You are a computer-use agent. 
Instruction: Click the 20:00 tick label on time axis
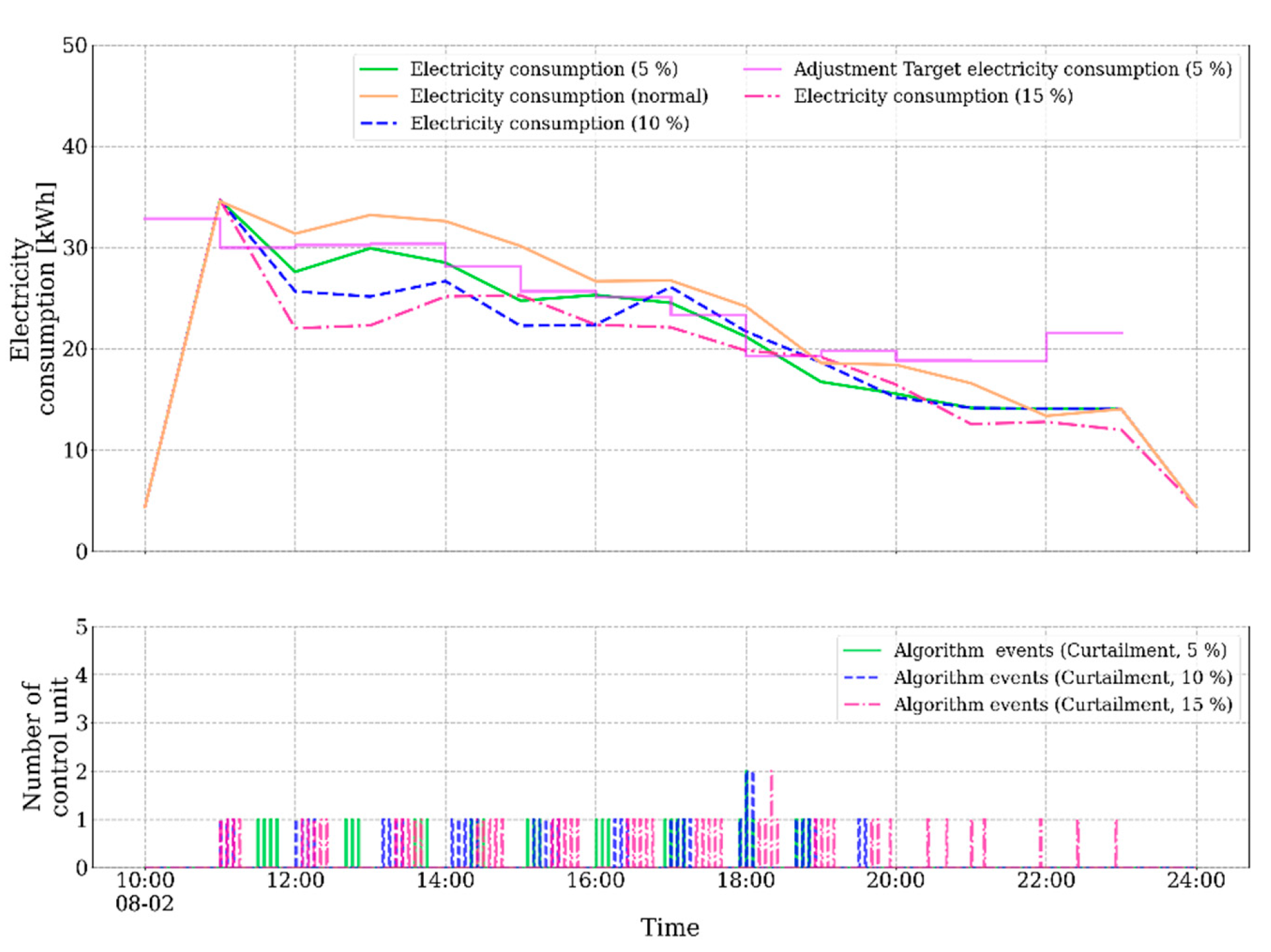[x=895, y=881]
